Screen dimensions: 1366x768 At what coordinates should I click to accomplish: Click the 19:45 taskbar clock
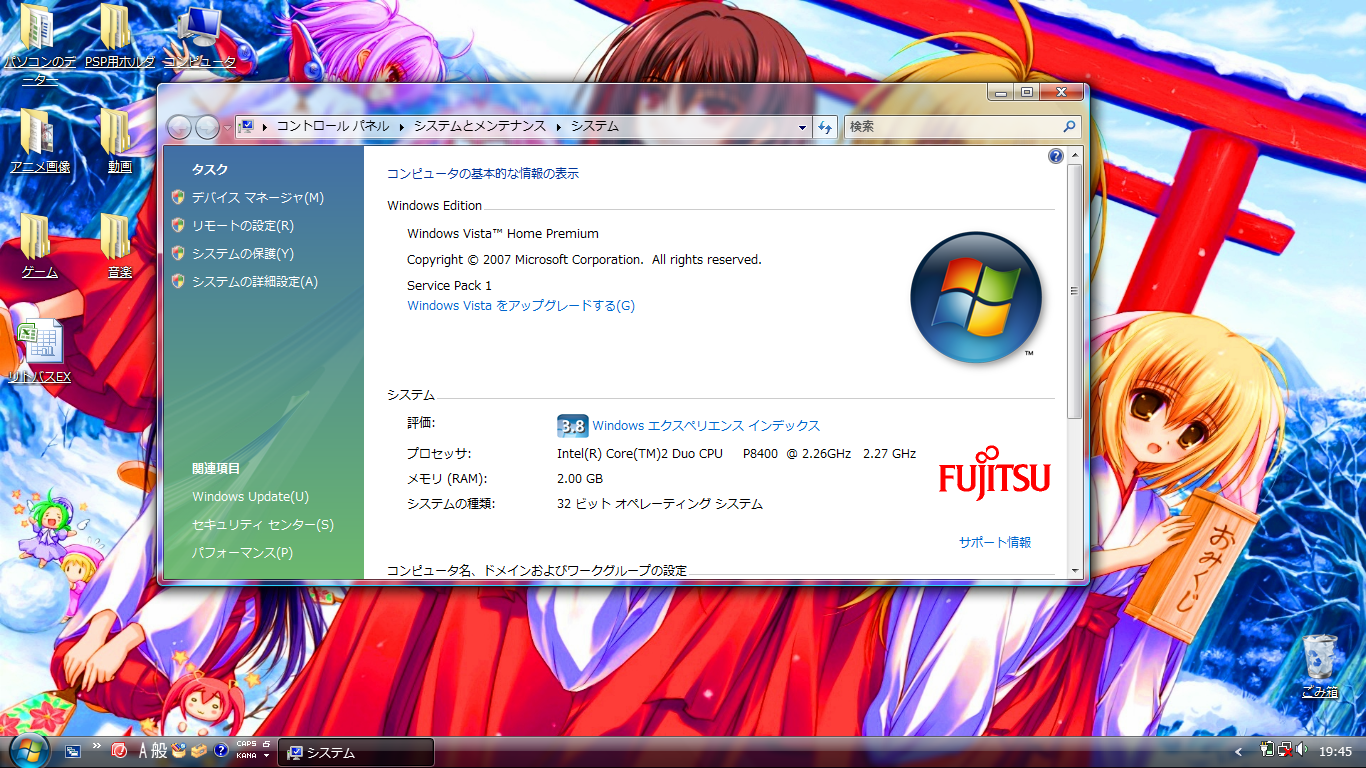pos(1335,751)
